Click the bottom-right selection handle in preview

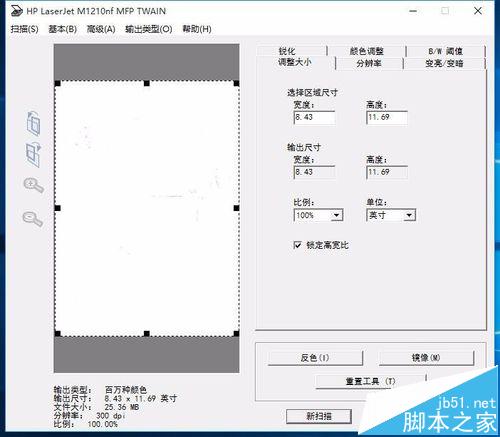(x=236, y=333)
